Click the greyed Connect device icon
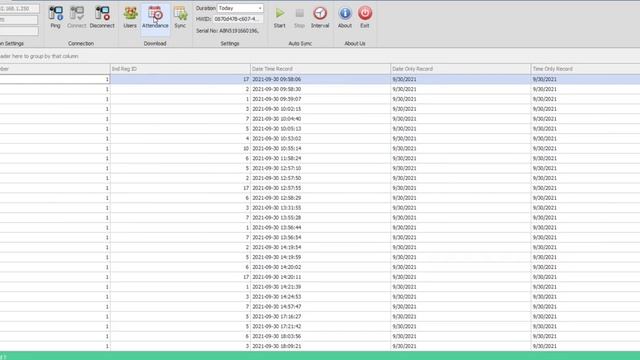Image resolution: width=640 pixels, height=360 pixels. [77, 17]
